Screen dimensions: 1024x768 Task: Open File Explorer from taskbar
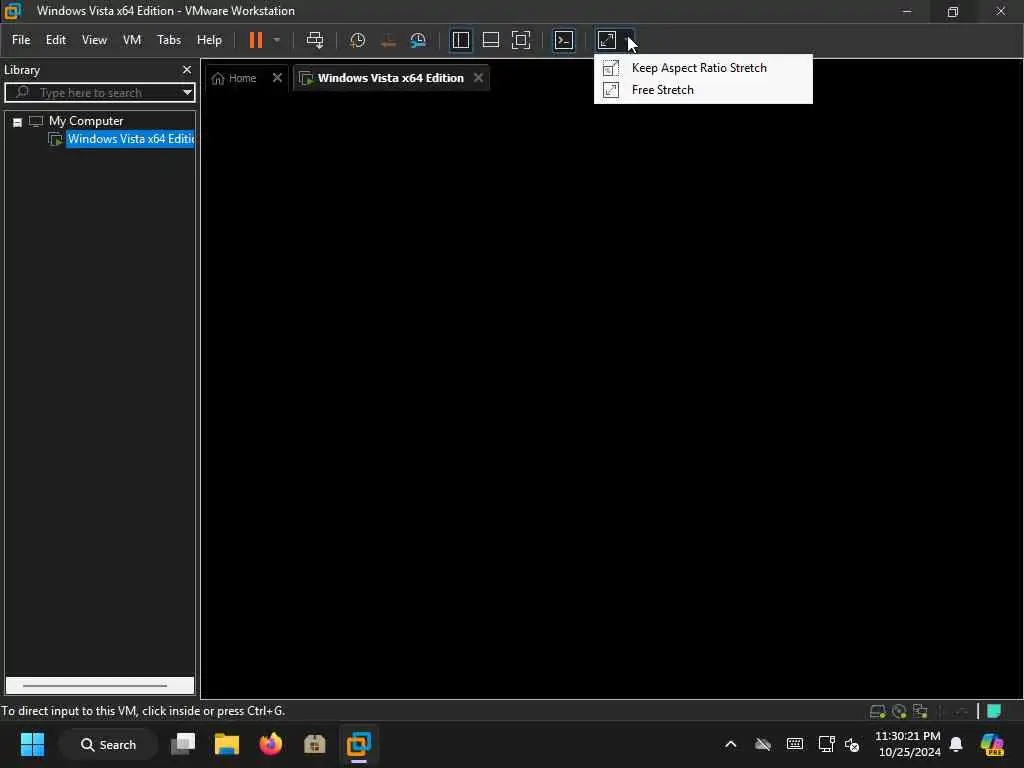tap(227, 744)
